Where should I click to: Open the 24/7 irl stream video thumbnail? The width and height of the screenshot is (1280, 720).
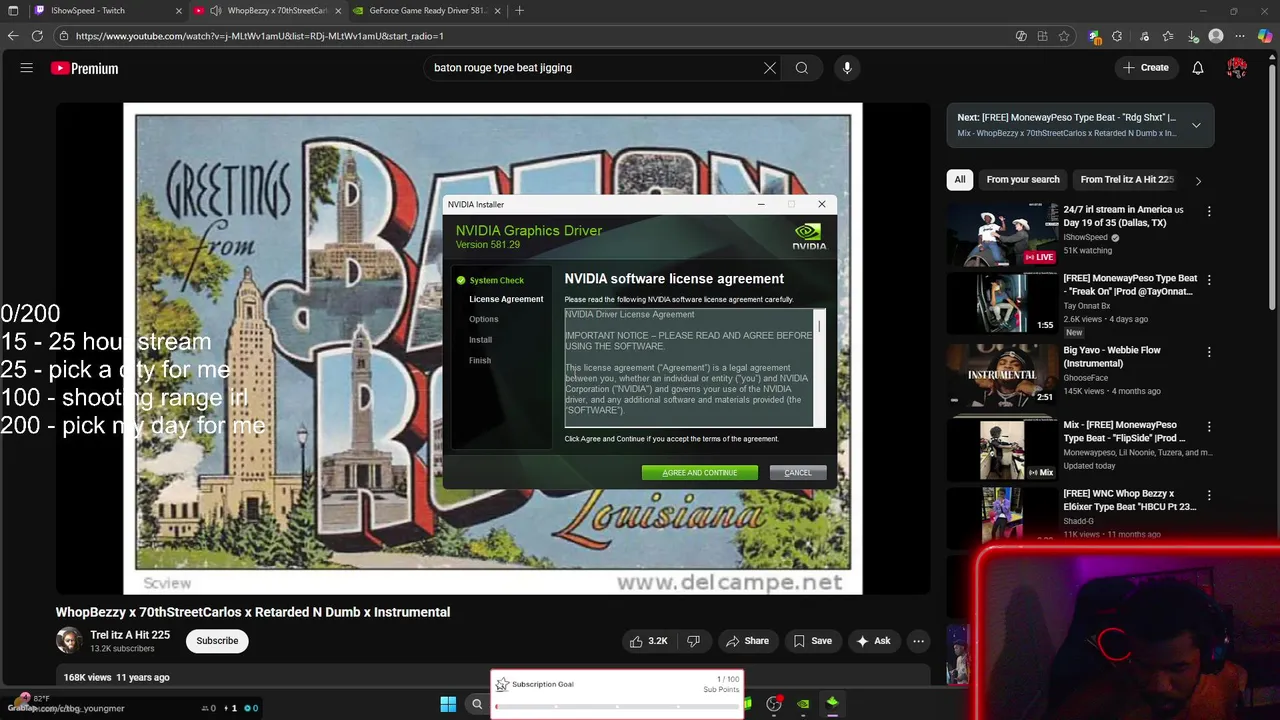click(x=1002, y=235)
